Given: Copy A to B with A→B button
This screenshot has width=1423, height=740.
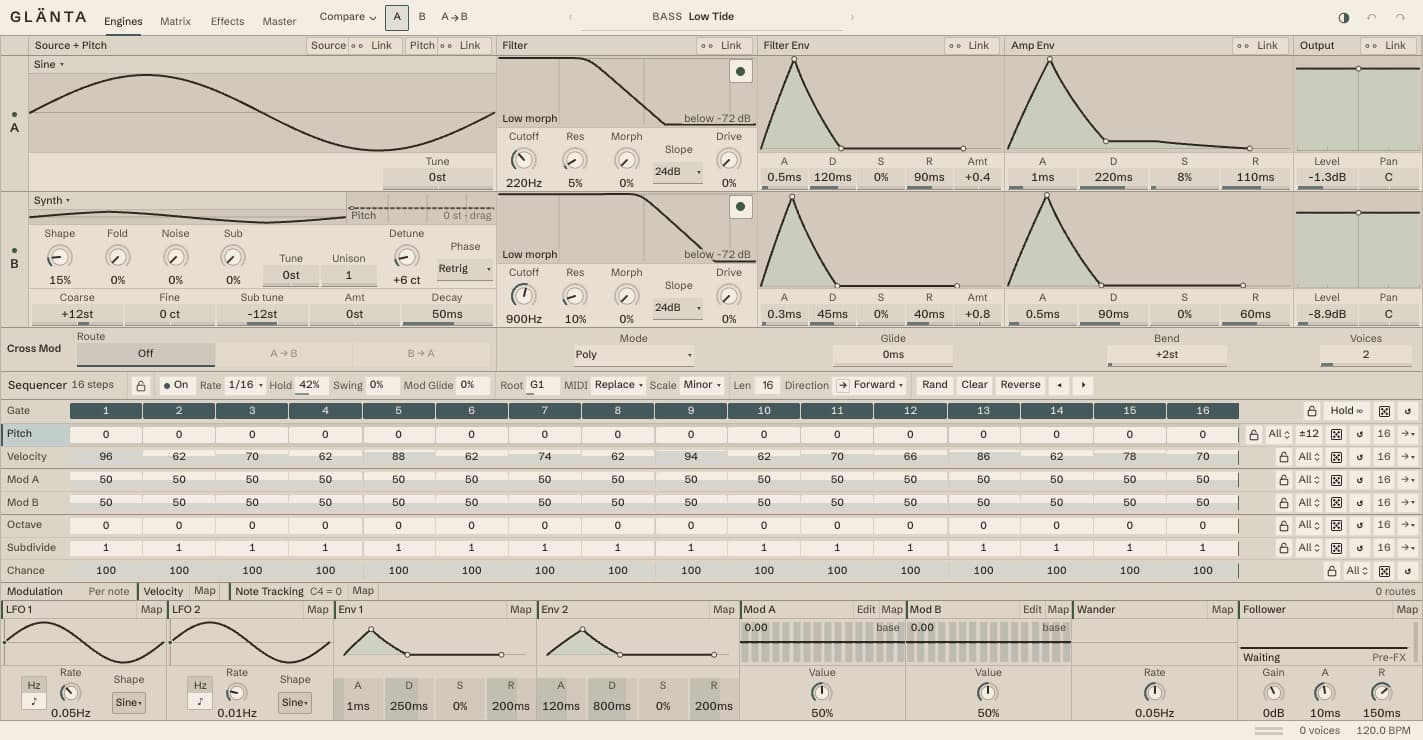Looking at the screenshot, I should pyautogui.click(x=454, y=17).
